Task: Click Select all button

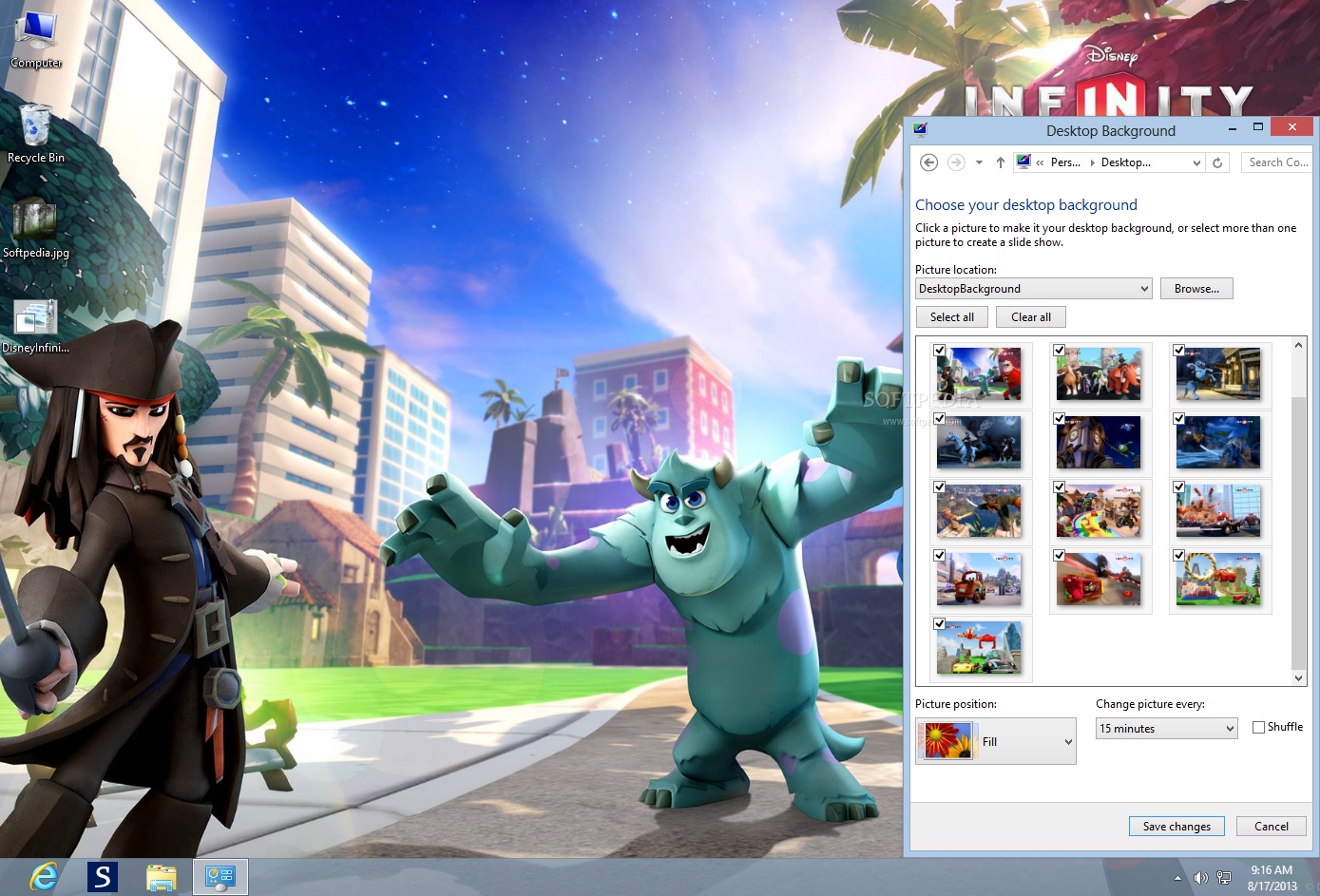Action: (952, 317)
